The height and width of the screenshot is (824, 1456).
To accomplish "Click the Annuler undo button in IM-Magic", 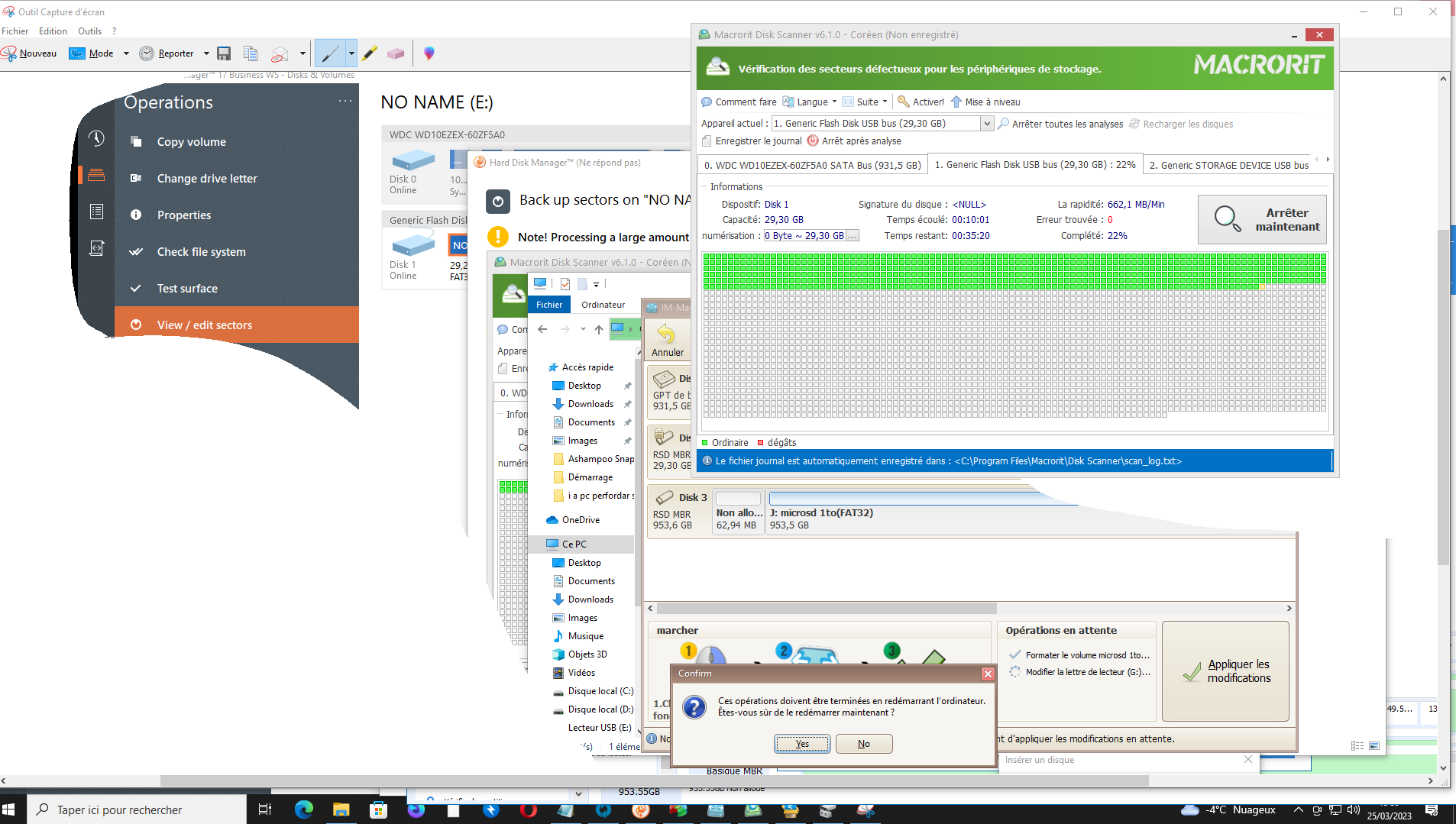I will click(x=667, y=341).
